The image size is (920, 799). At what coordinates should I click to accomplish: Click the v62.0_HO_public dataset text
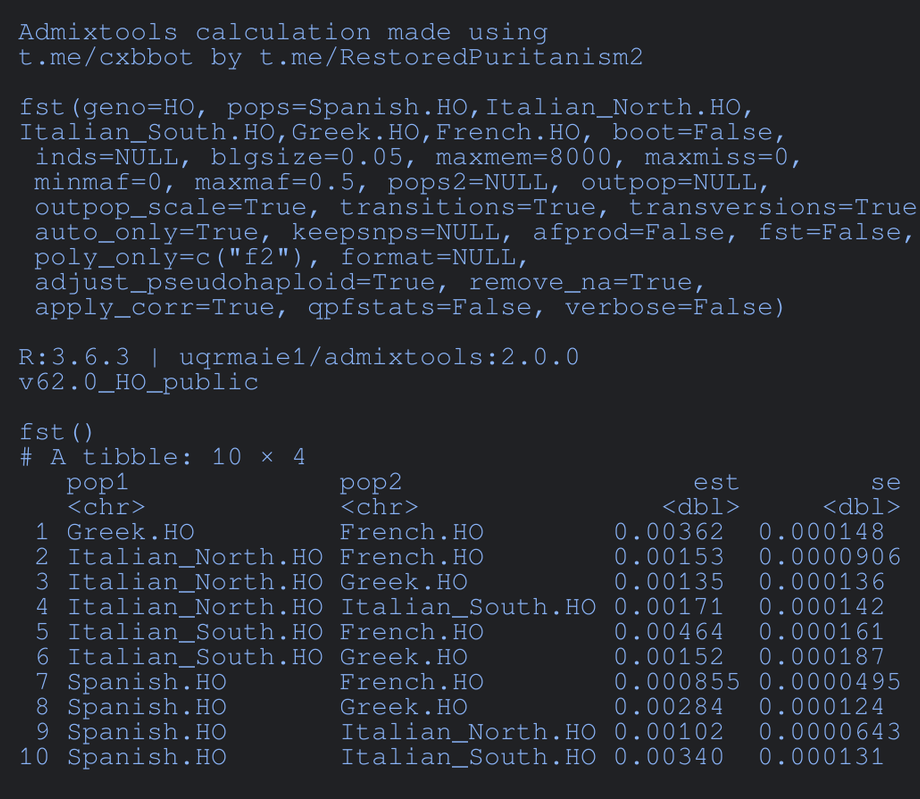click(x=138, y=382)
